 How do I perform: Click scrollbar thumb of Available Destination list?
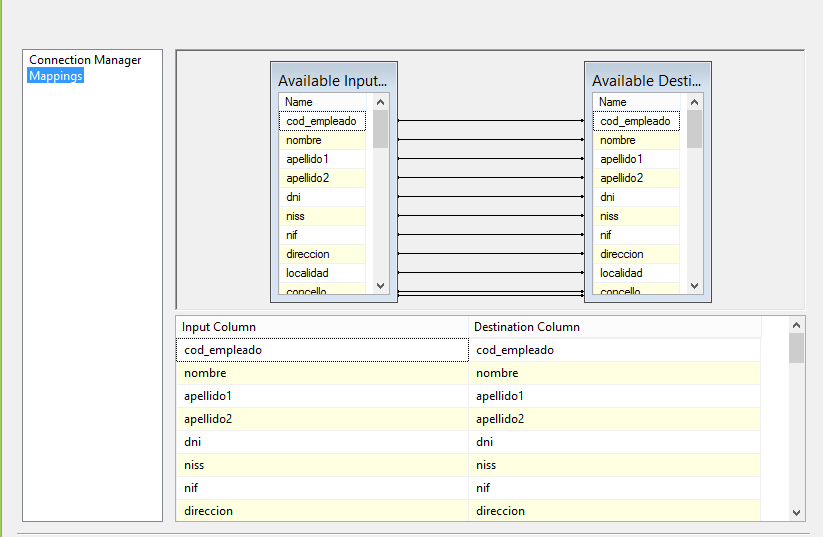click(694, 129)
